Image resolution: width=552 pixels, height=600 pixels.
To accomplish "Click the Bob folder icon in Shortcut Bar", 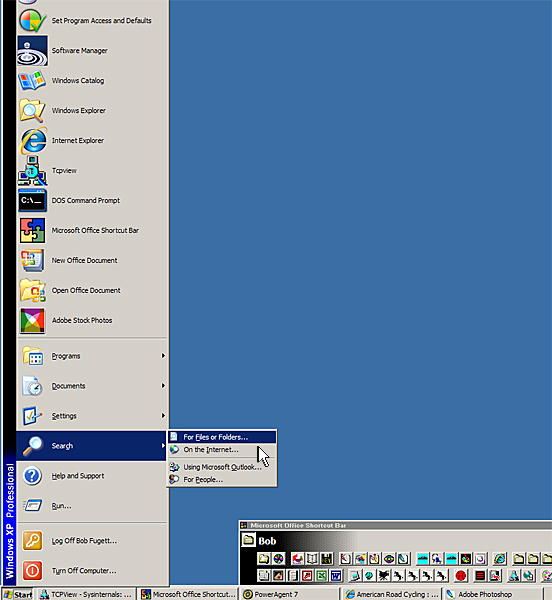I will click(249, 540).
